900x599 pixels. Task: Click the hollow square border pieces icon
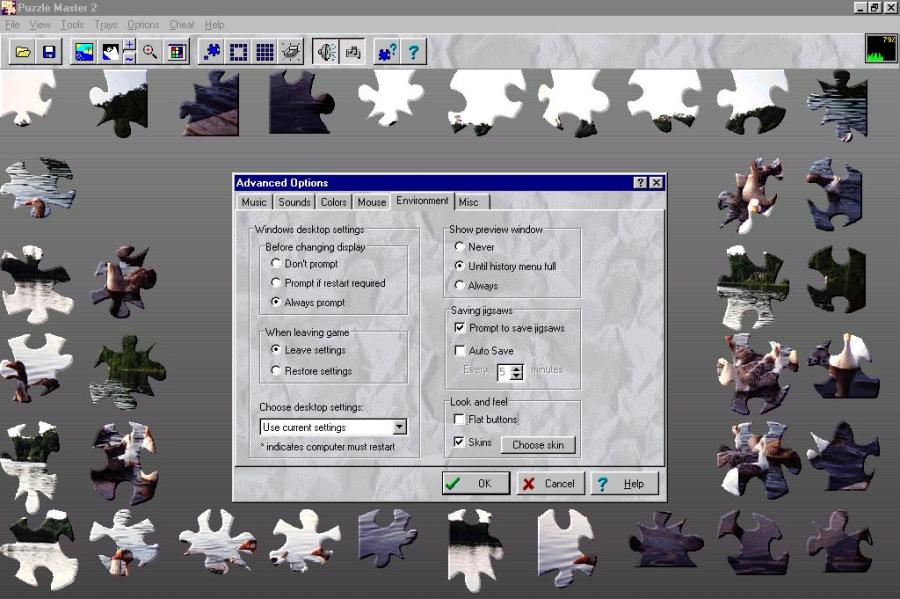pos(238,52)
